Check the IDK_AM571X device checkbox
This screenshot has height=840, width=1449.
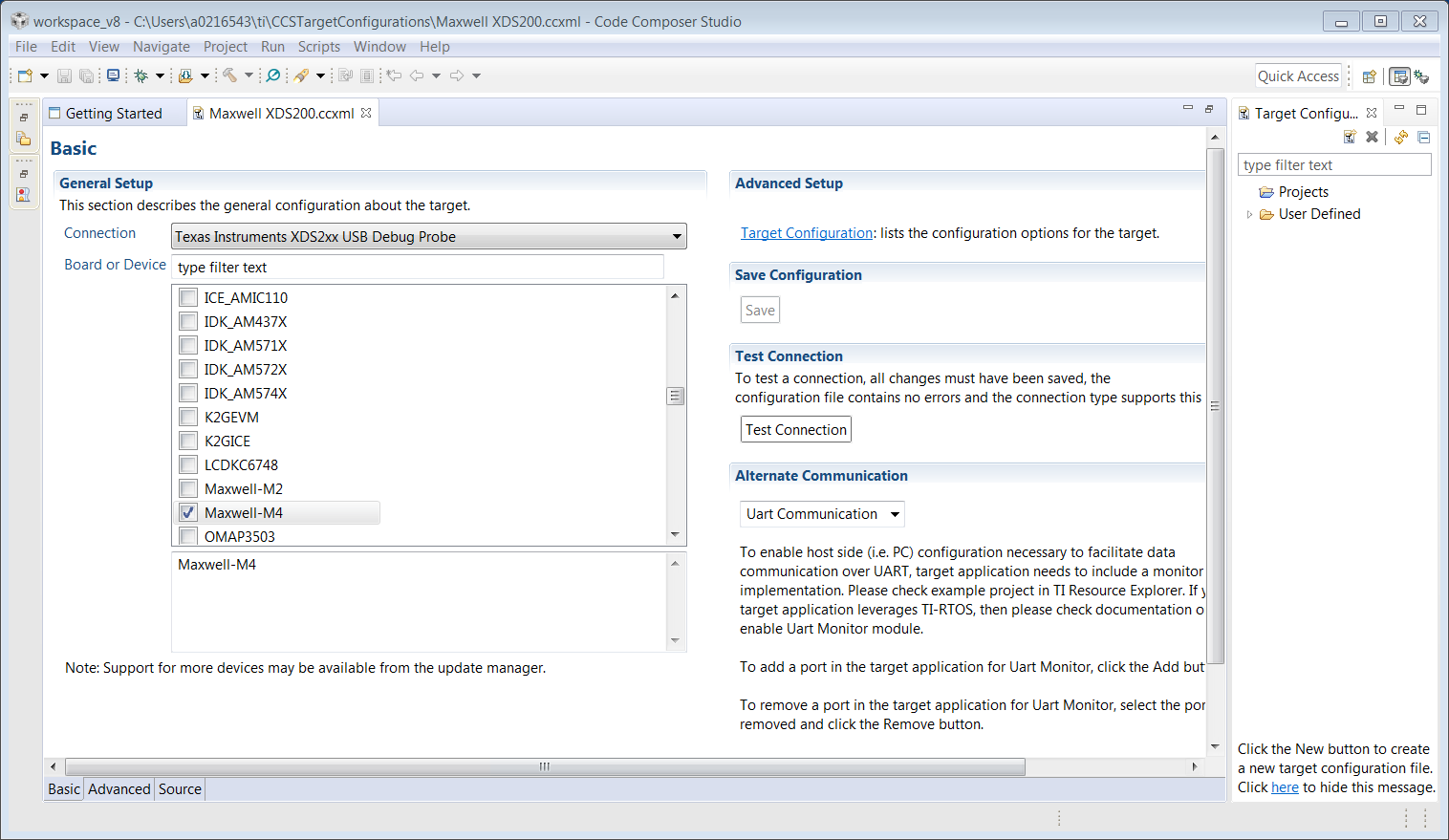(188, 345)
